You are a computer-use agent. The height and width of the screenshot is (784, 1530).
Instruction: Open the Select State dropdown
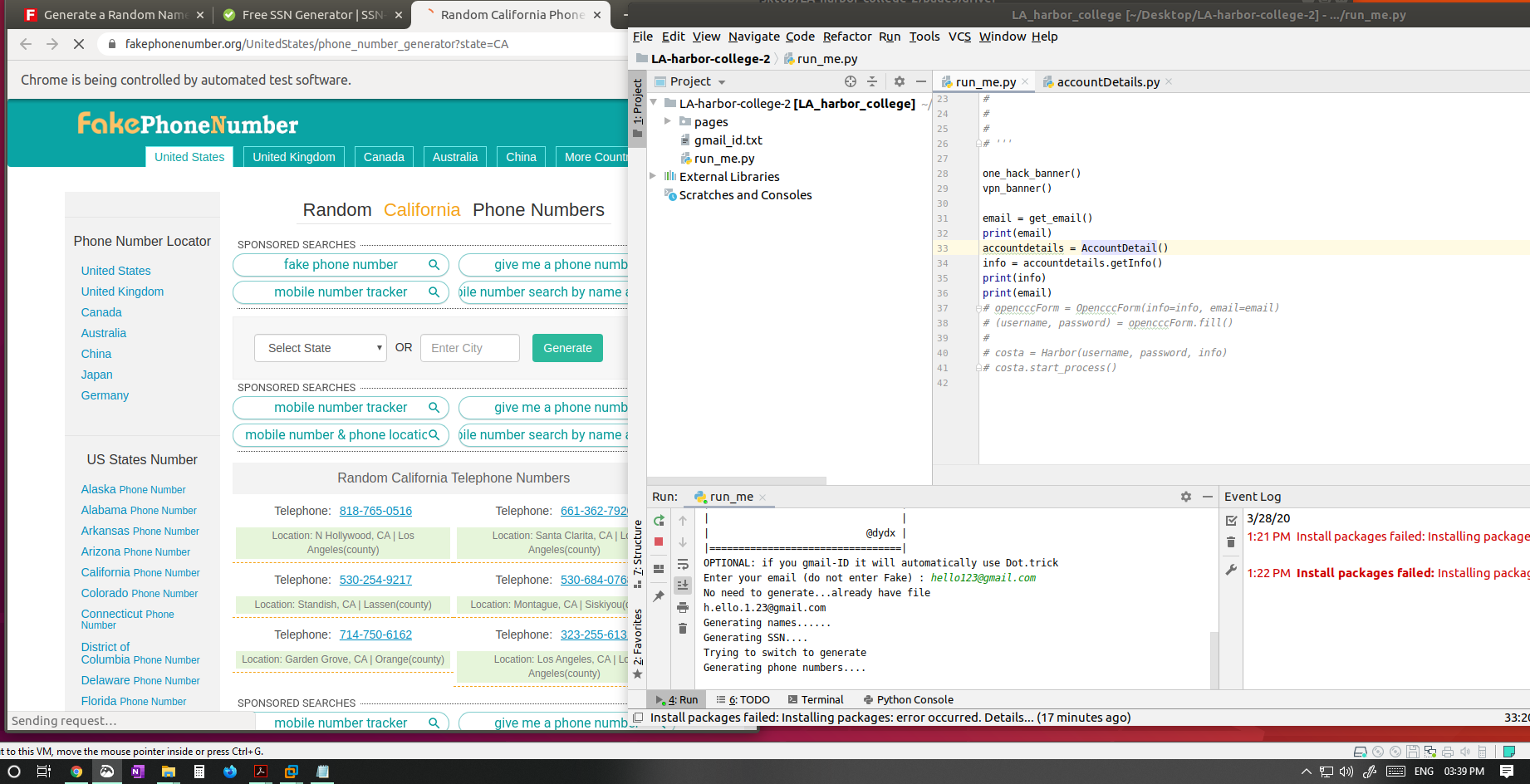[x=321, y=348]
